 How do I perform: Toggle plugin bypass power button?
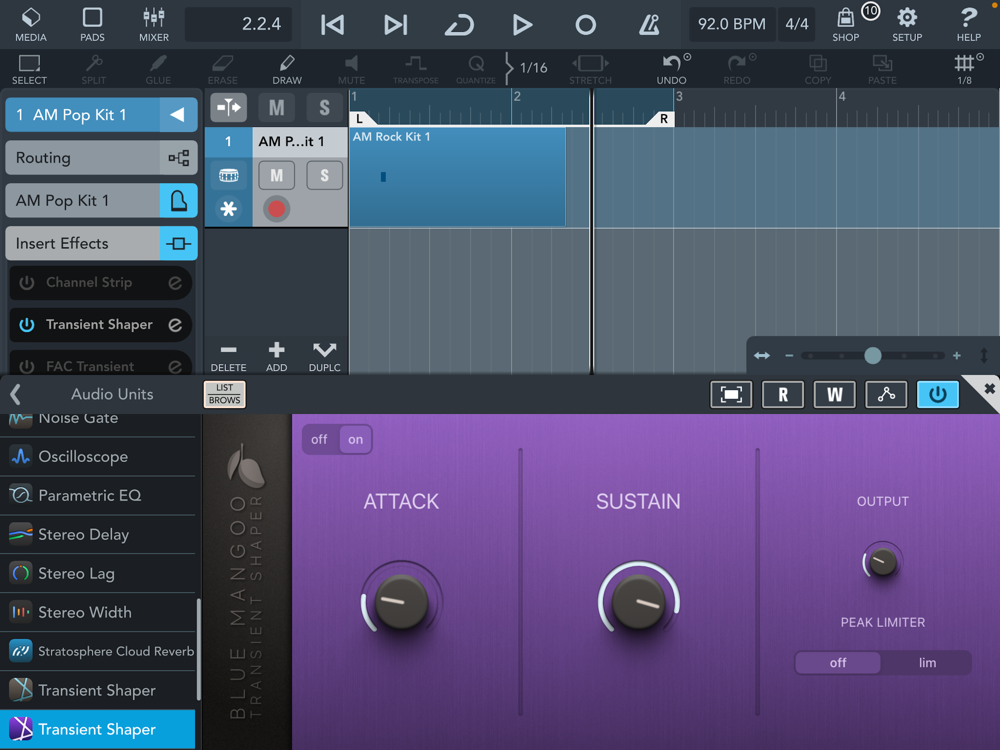tap(937, 394)
